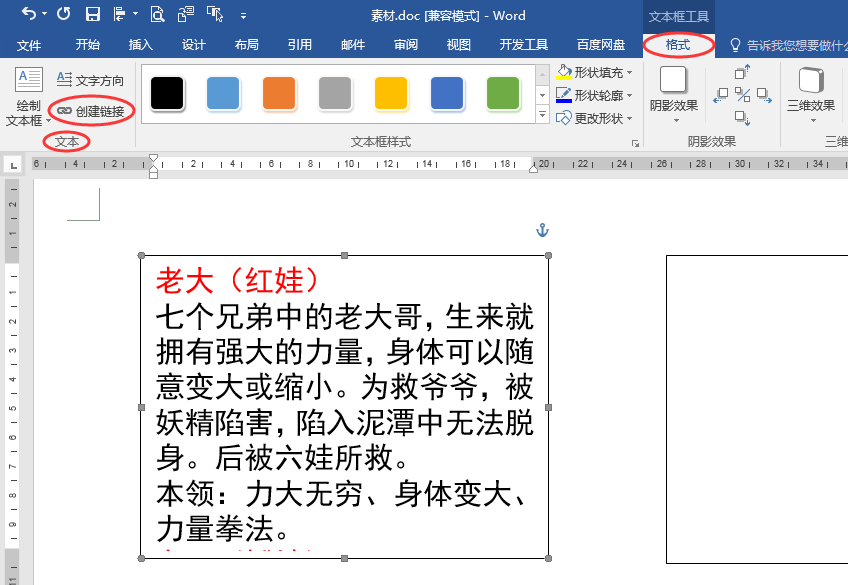Click the right indent marker on ruler

[x=533, y=169]
